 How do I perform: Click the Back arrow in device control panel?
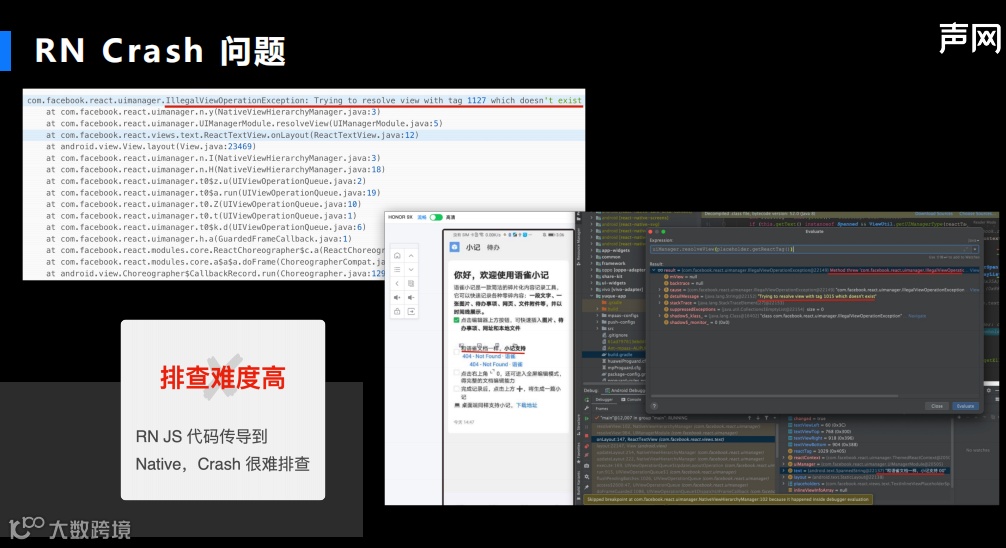(397, 283)
